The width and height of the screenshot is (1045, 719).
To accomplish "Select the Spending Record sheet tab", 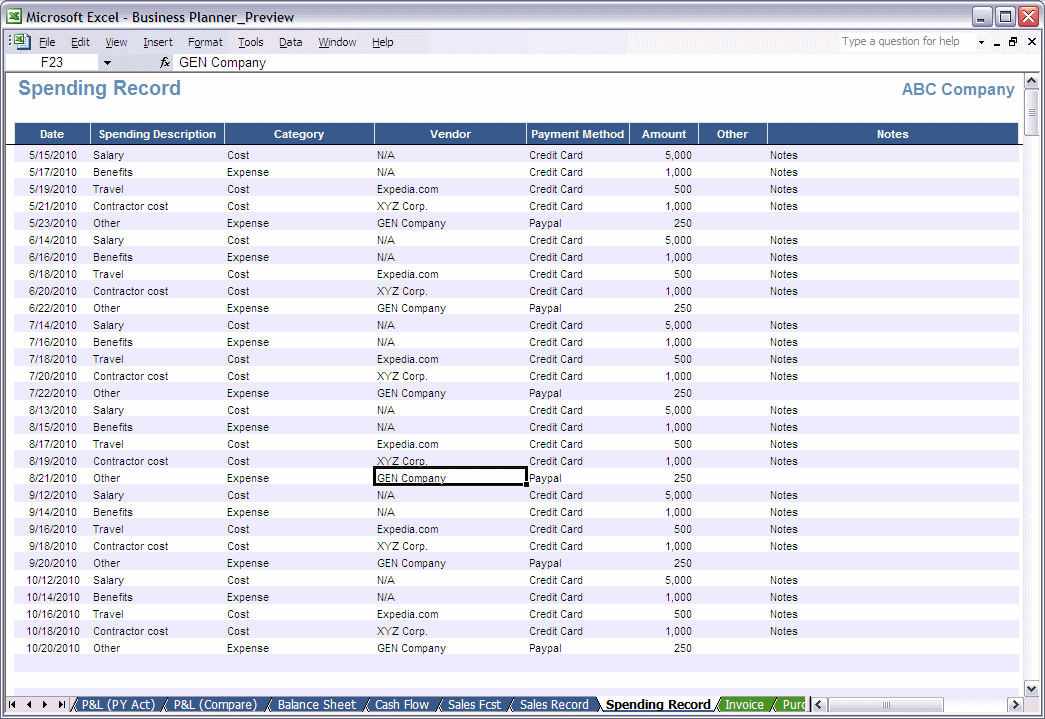I will (x=658, y=704).
